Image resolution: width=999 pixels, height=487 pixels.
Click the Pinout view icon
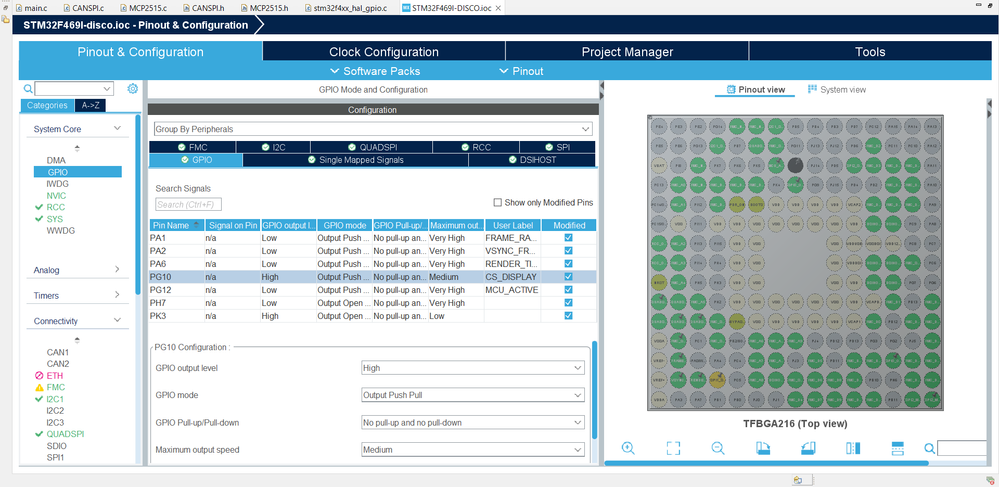click(x=731, y=89)
